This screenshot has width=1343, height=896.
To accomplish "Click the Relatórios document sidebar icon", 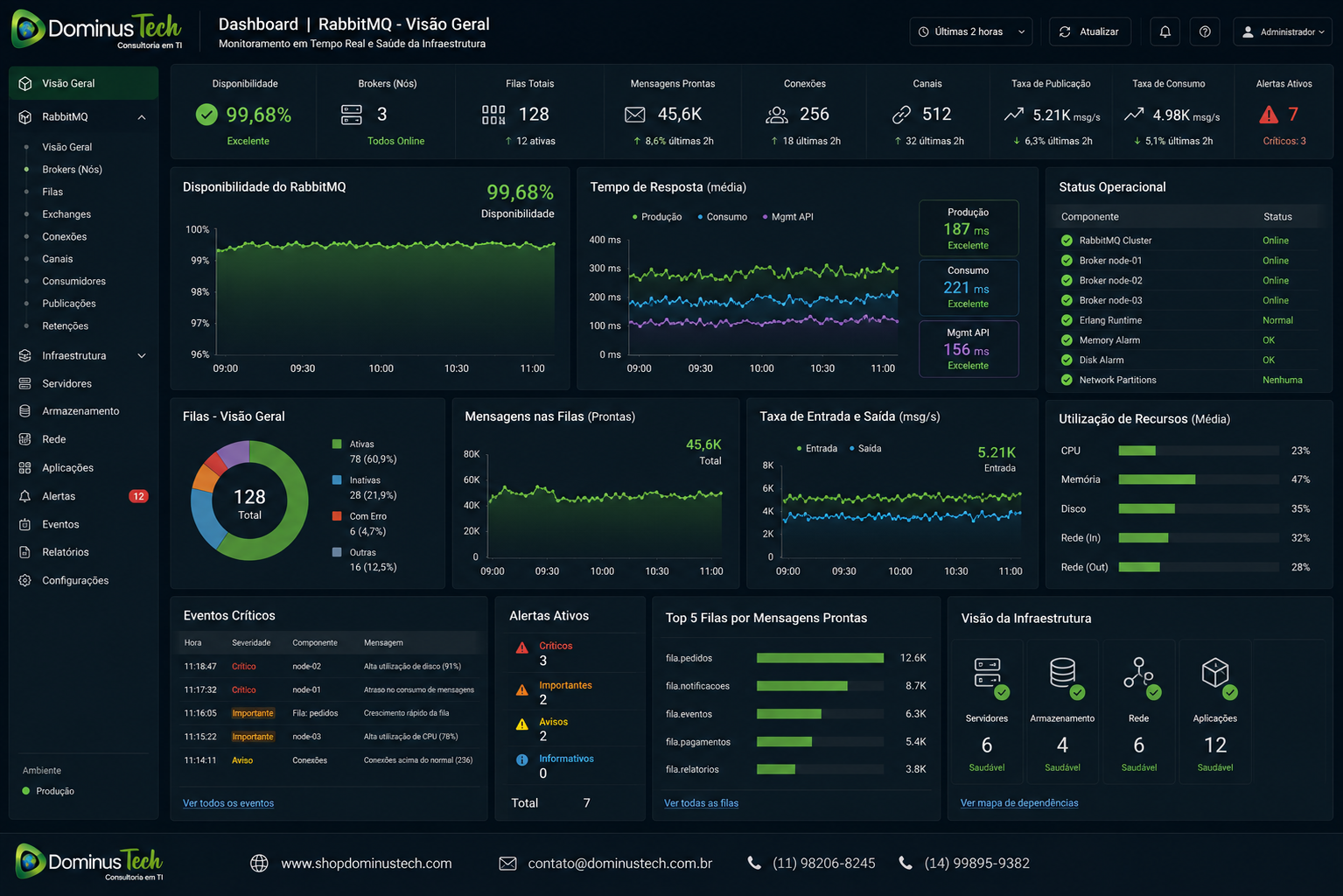I will (24, 552).
